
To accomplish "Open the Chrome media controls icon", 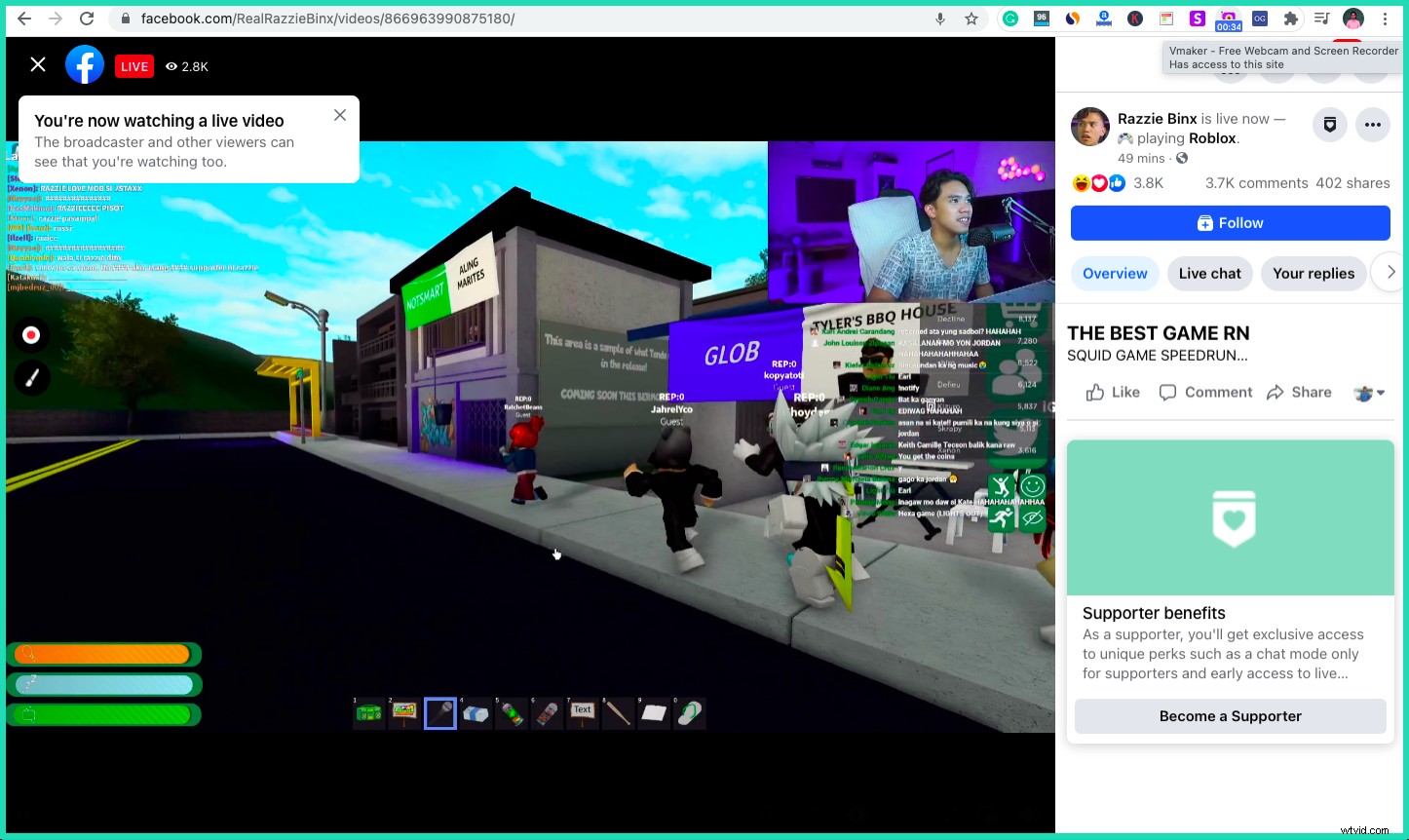I will point(1321,19).
